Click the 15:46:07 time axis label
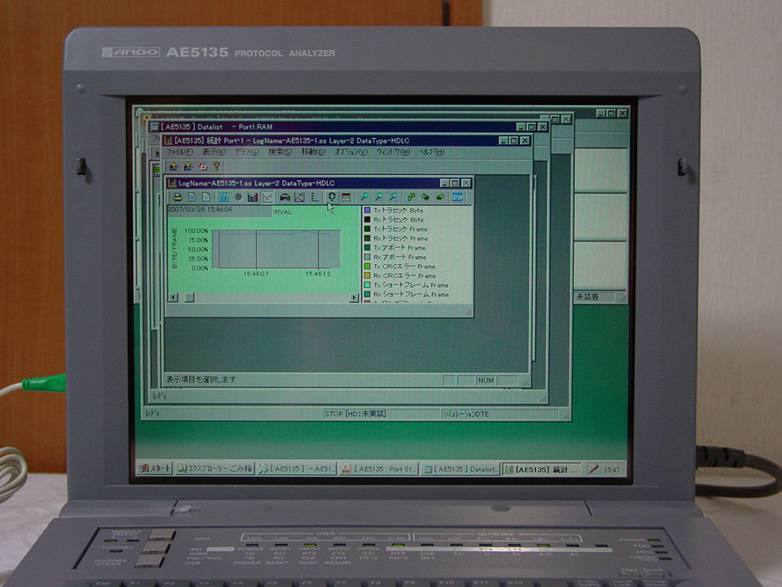This screenshot has width=782, height=587. pyautogui.click(x=256, y=274)
